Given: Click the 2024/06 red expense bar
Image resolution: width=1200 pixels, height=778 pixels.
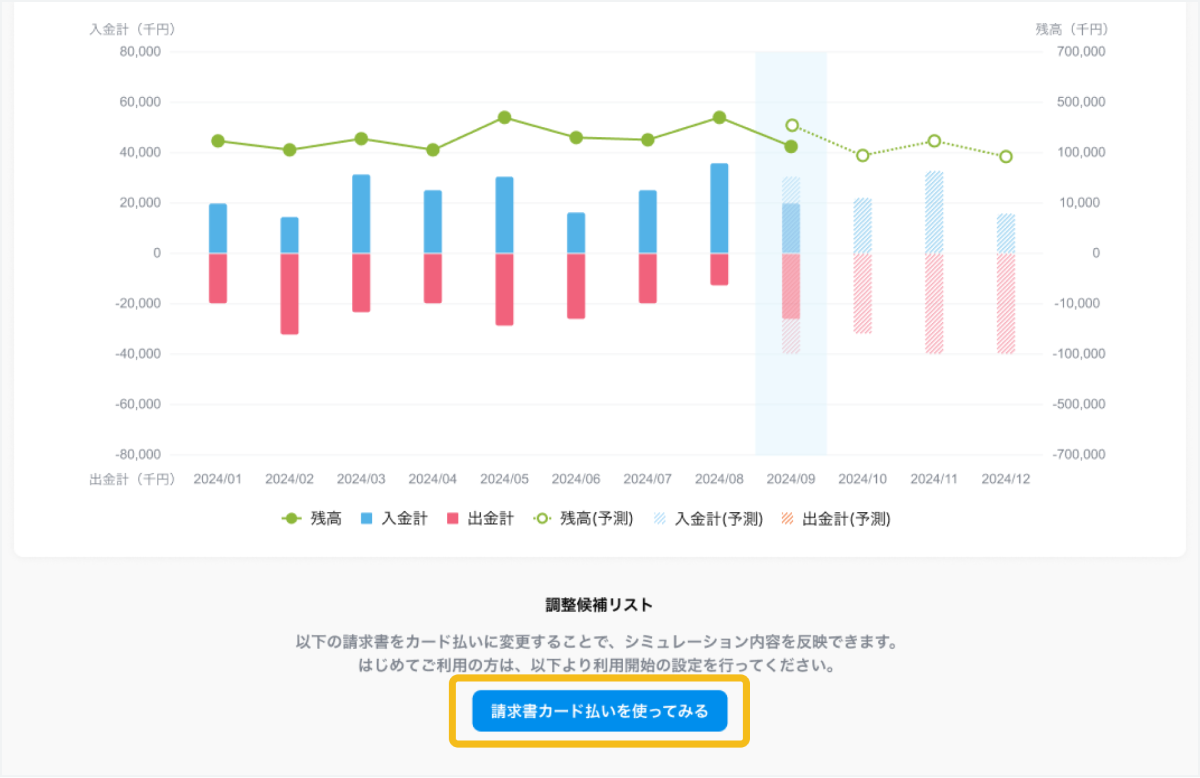Looking at the screenshot, I should point(576,286).
